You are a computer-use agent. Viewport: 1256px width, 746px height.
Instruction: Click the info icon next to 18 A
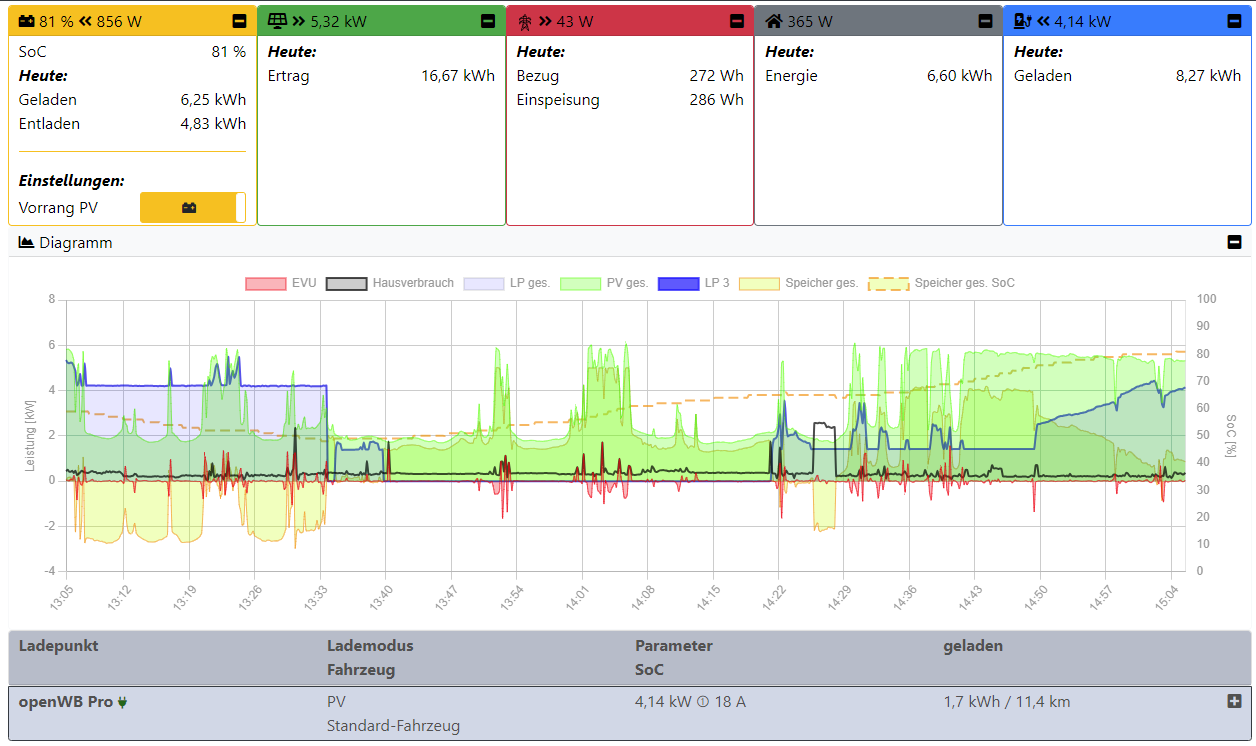(702, 702)
